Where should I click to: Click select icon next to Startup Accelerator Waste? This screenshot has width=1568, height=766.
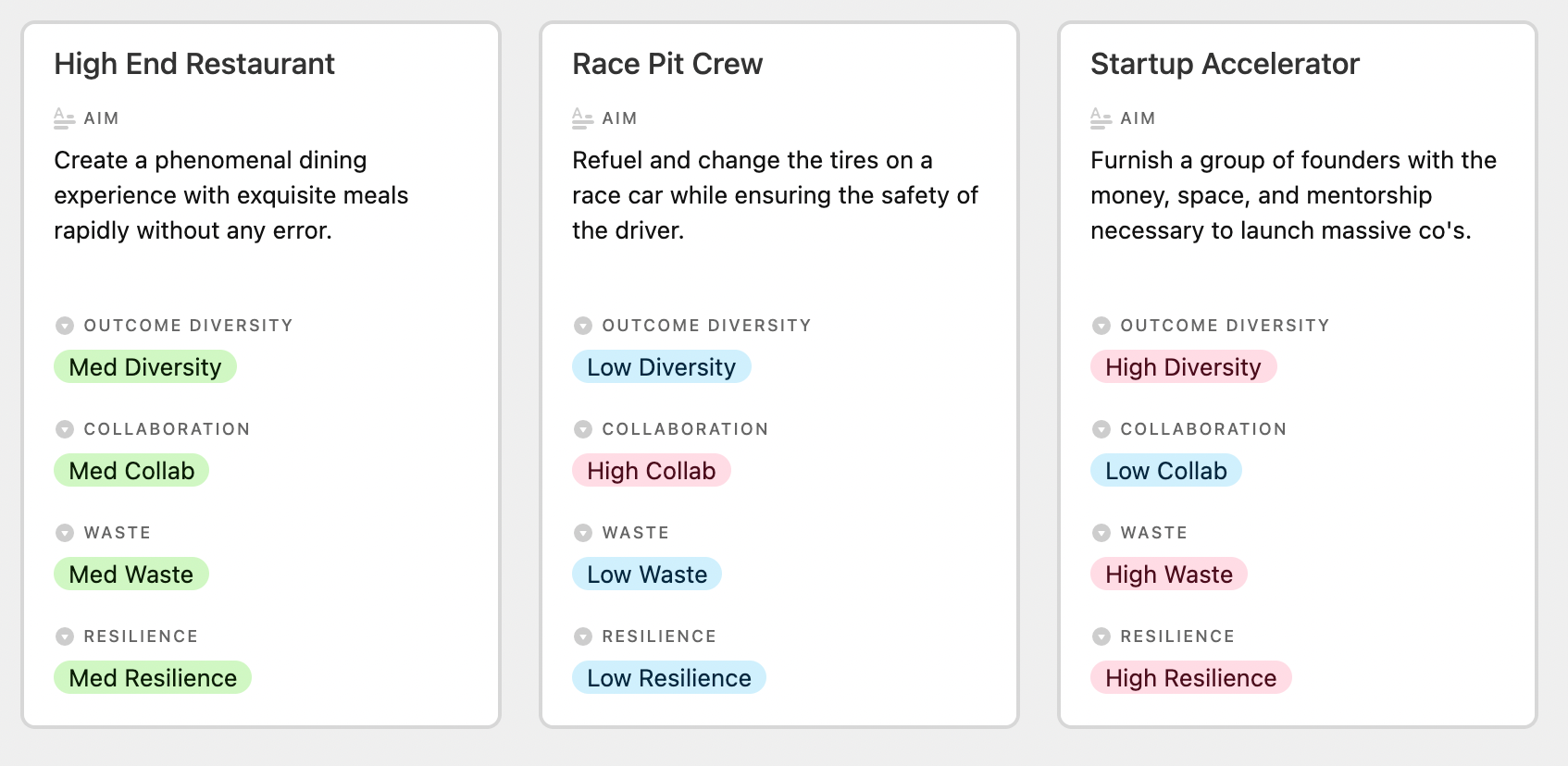pyautogui.click(x=1101, y=533)
